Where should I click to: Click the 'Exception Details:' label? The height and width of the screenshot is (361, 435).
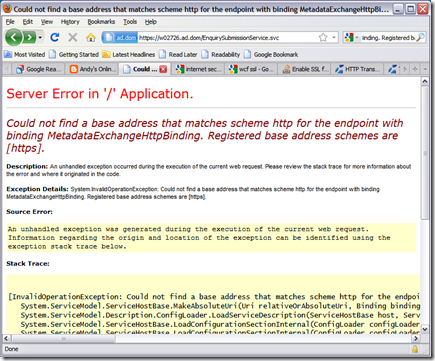[x=37, y=189]
